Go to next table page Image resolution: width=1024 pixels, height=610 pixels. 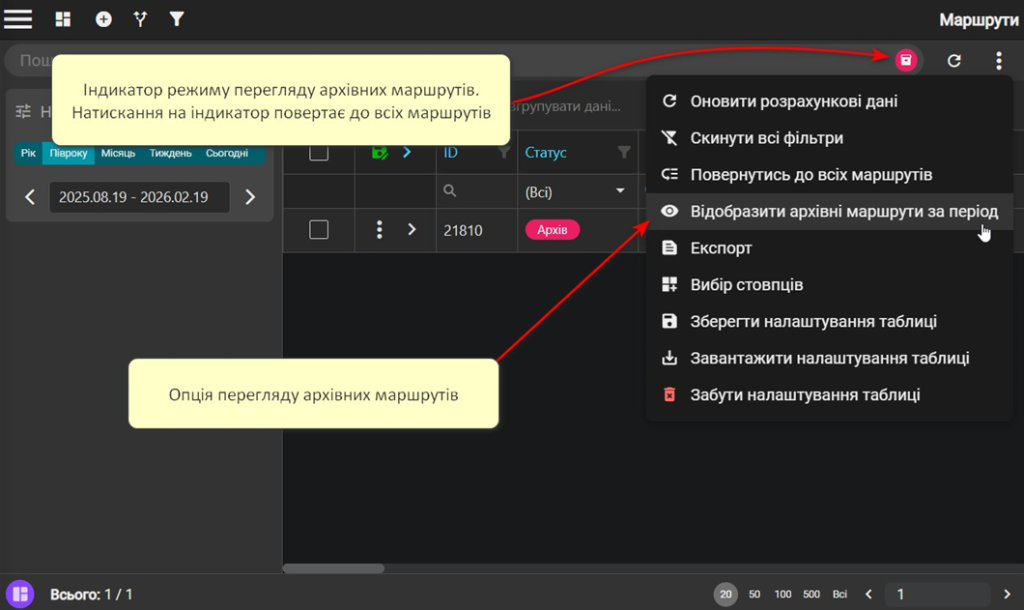[x=1007, y=594]
